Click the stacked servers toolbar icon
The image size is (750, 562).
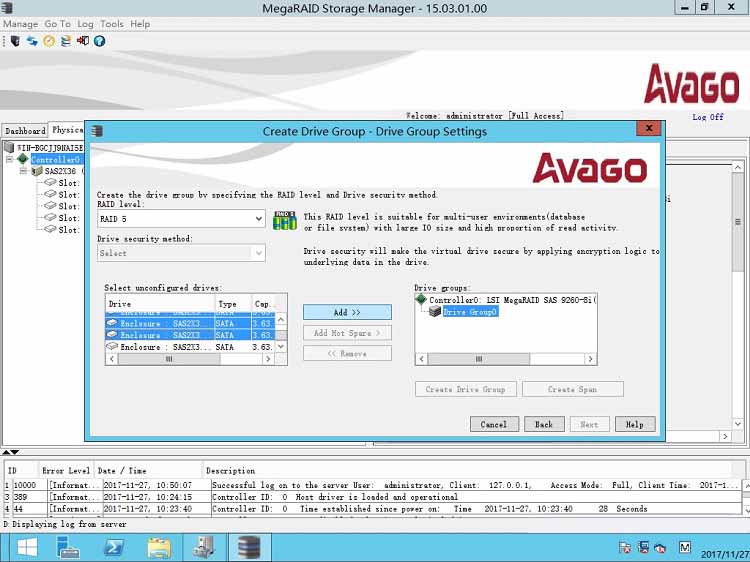tap(66, 41)
